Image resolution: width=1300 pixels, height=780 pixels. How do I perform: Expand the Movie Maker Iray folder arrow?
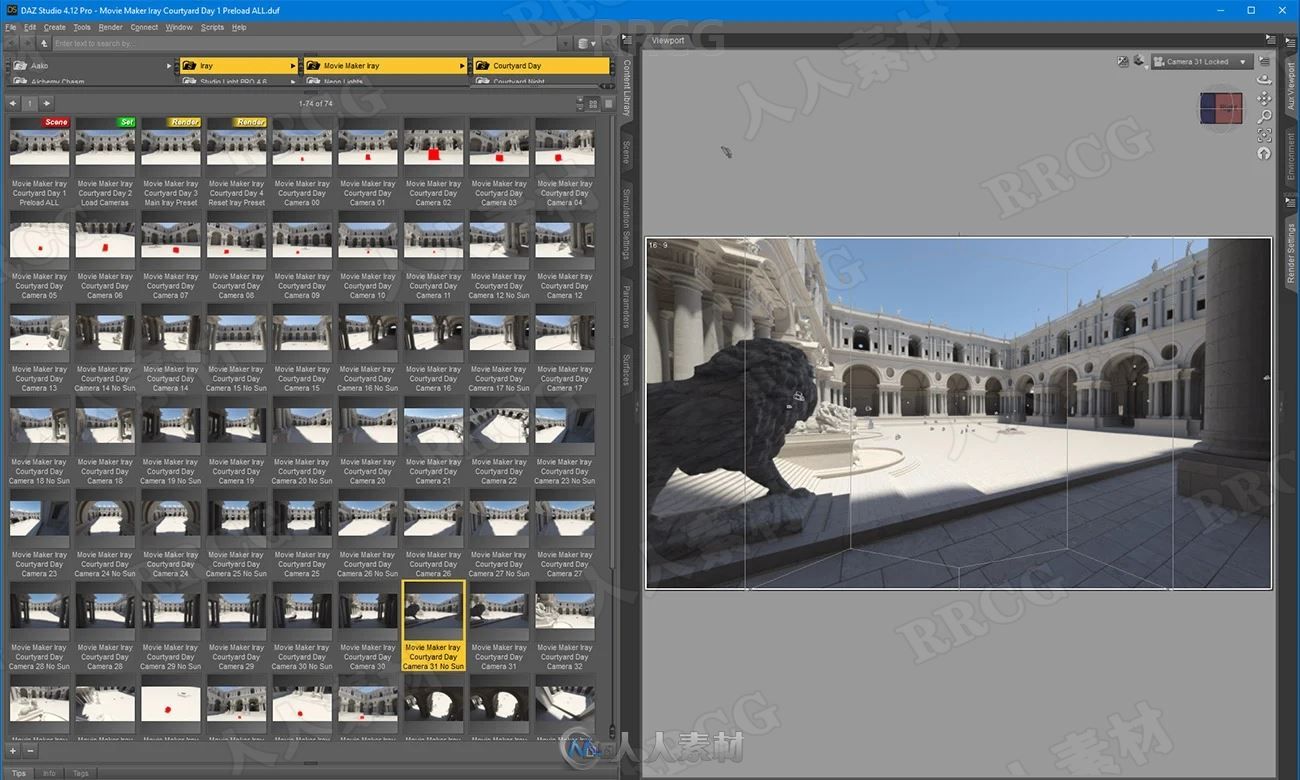click(x=462, y=66)
